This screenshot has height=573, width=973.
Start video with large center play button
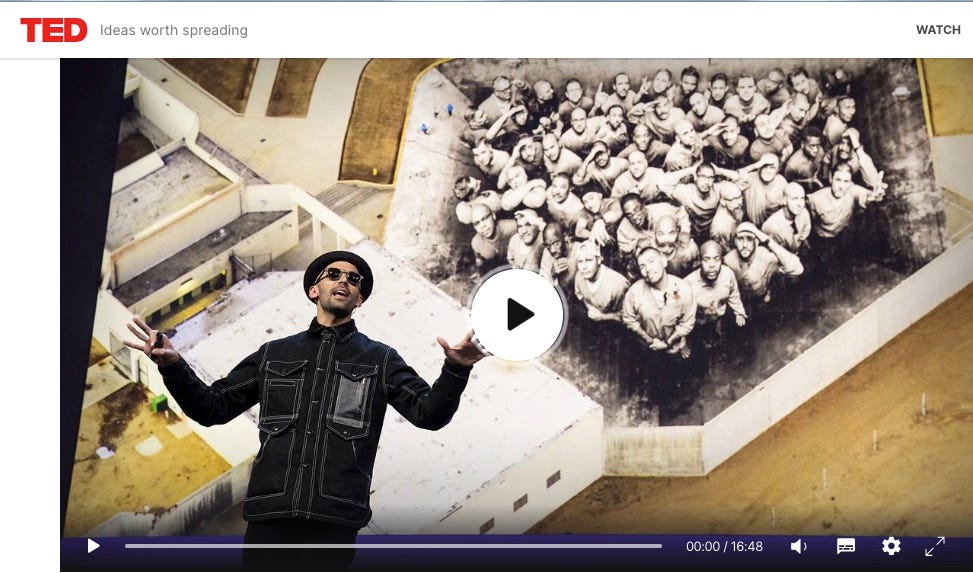(x=518, y=315)
